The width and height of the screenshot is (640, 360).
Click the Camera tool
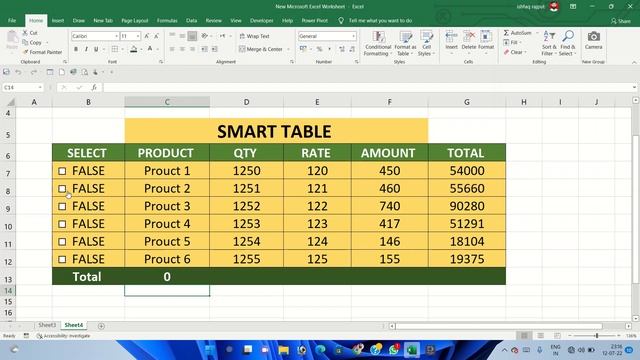click(593, 40)
